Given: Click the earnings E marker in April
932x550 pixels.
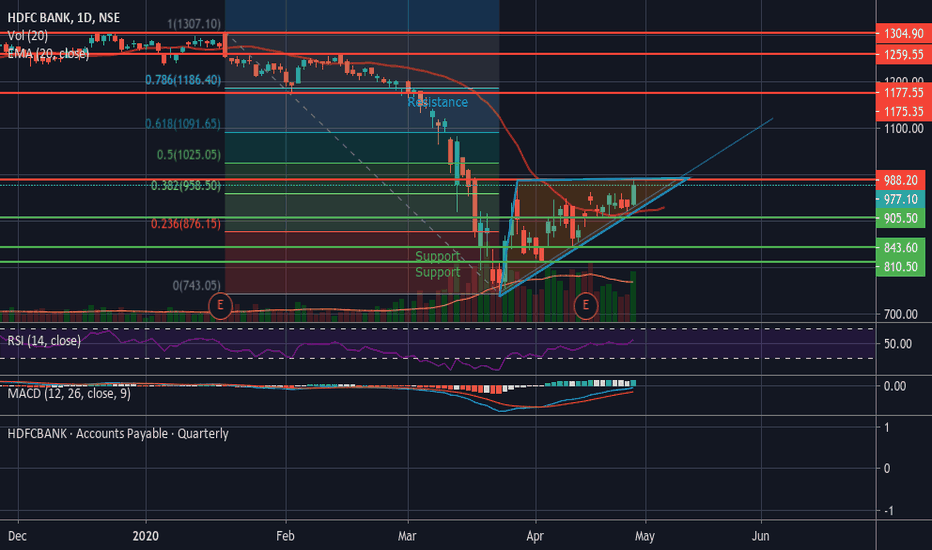Looking at the screenshot, I should tap(585, 306).
